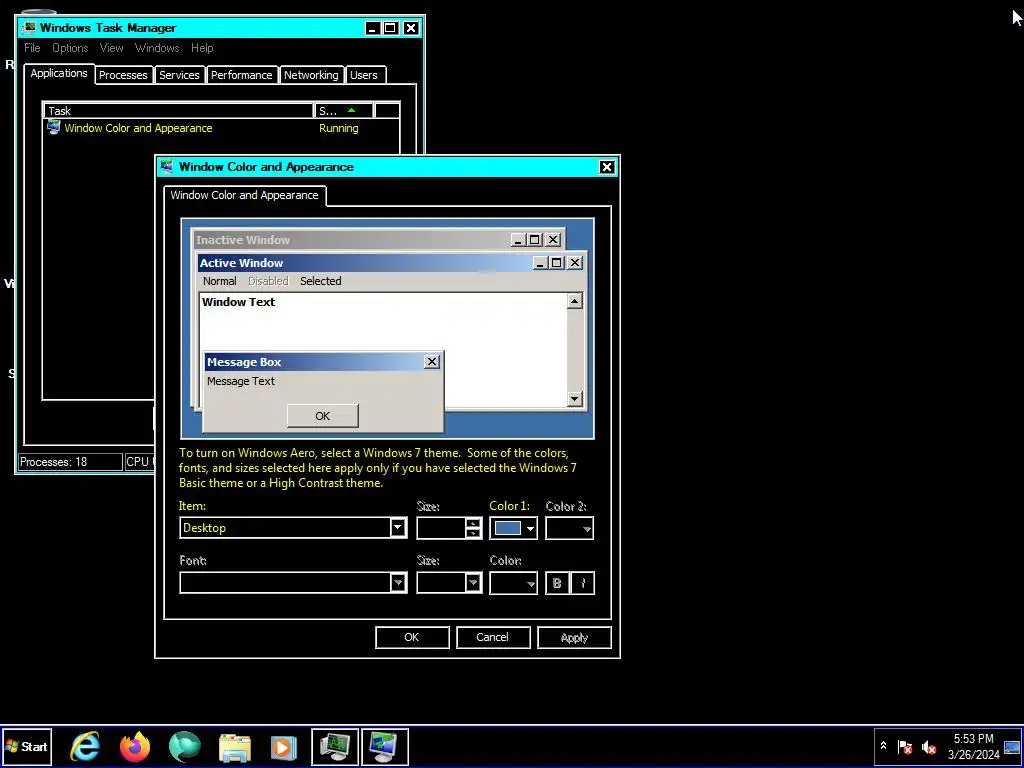Open Windows menu in Task Manager
This screenshot has width=1024, height=768.
(x=157, y=48)
